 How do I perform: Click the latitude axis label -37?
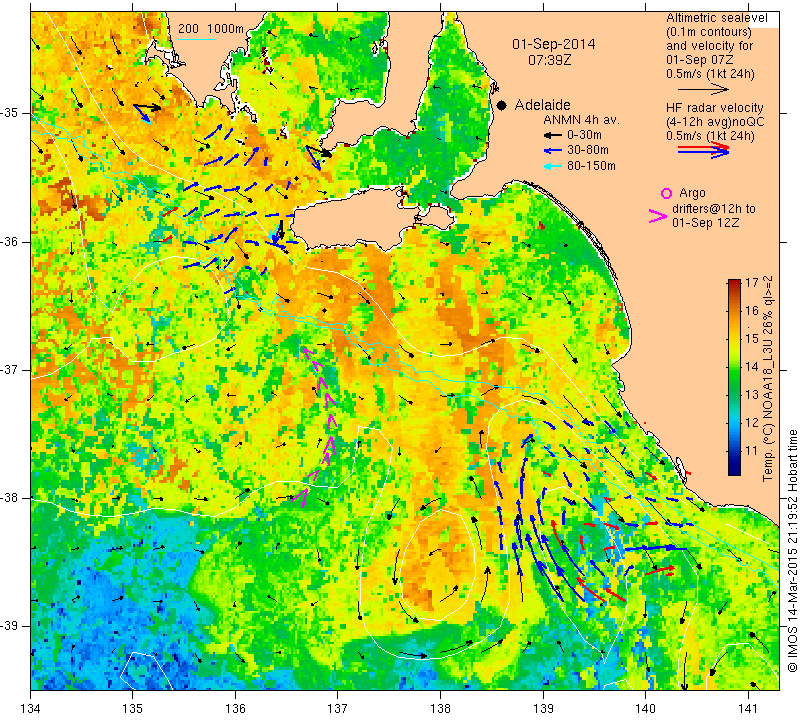[11, 369]
